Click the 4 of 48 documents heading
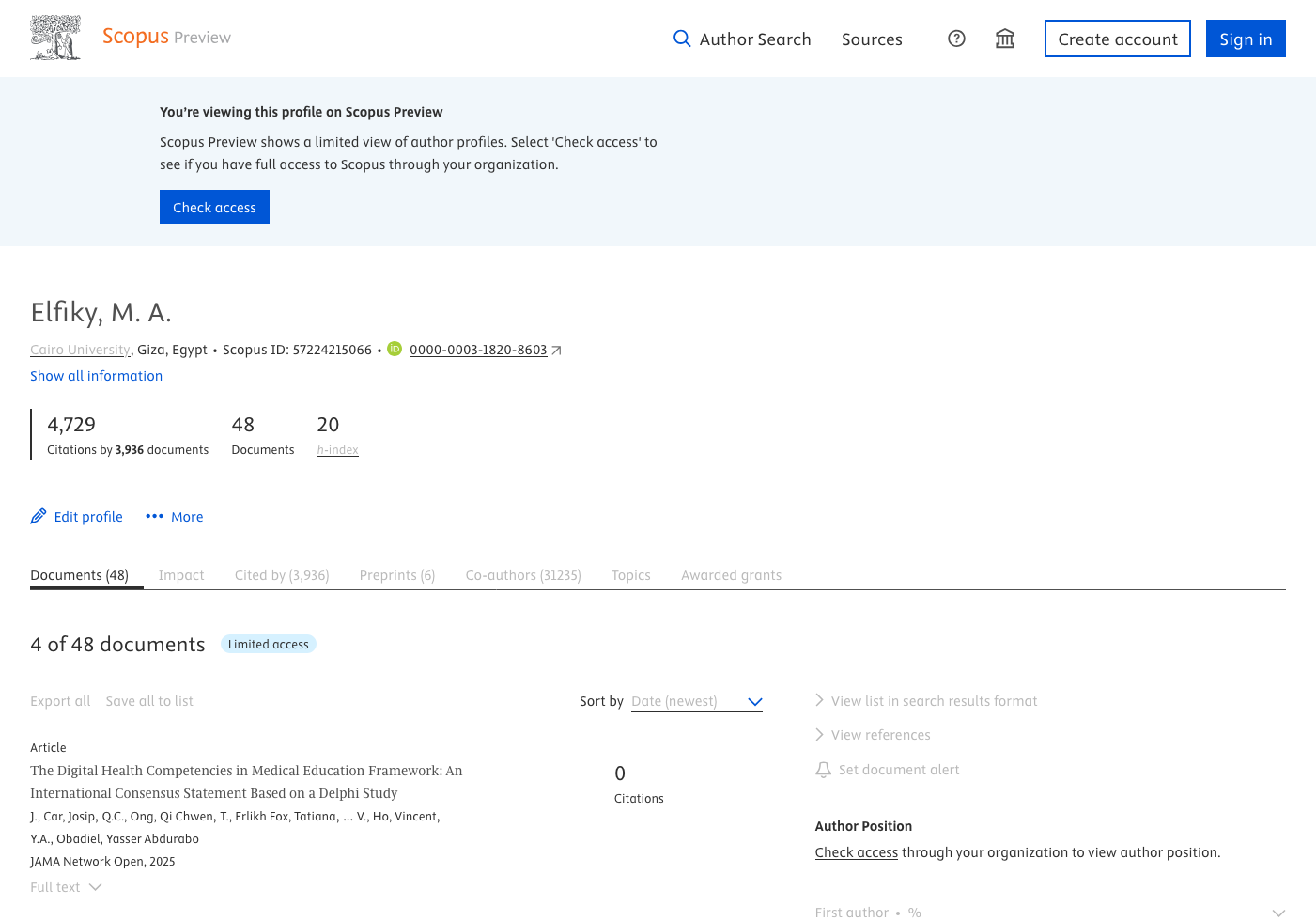 pos(117,644)
